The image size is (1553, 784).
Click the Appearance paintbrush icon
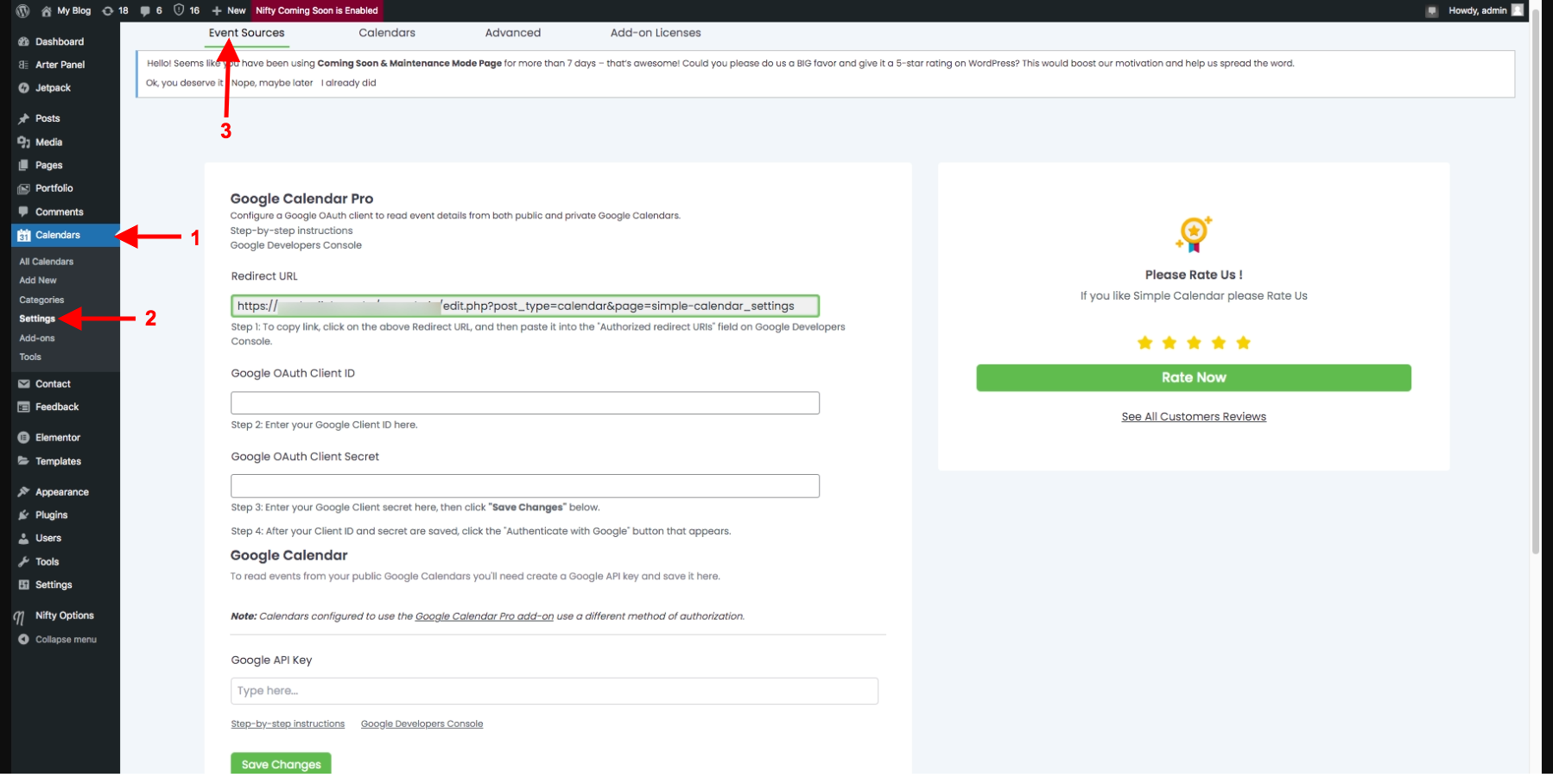point(23,492)
